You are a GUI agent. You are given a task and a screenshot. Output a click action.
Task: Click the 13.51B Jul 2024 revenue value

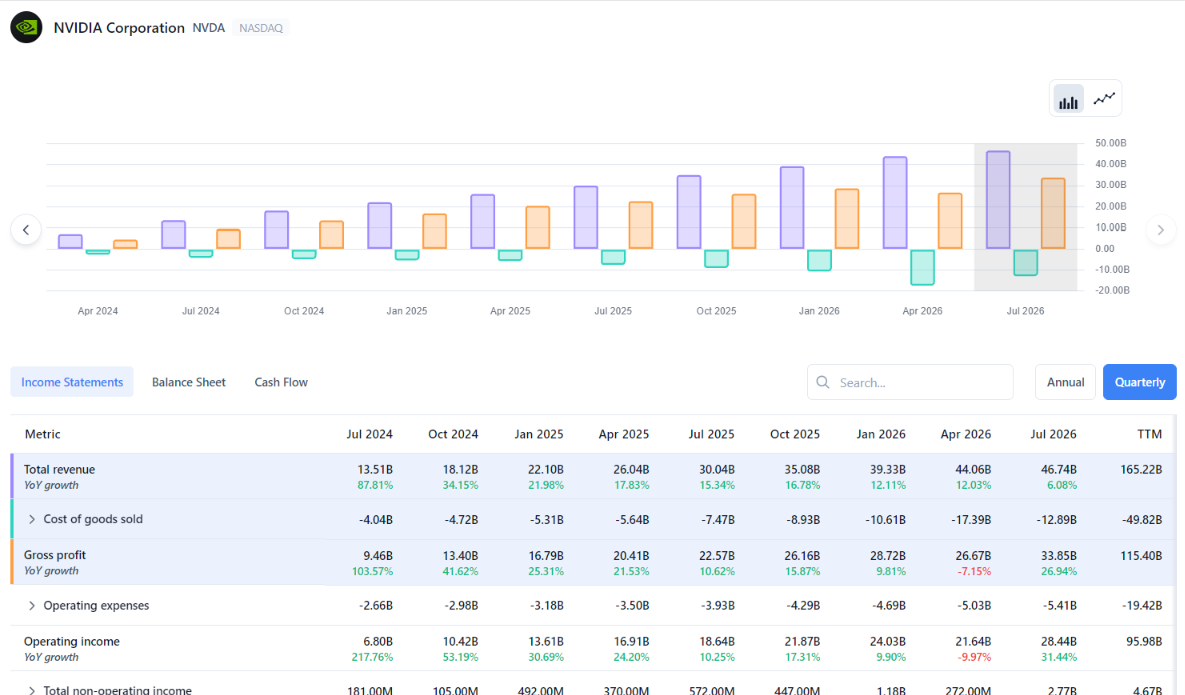pyautogui.click(x=375, y=469)
